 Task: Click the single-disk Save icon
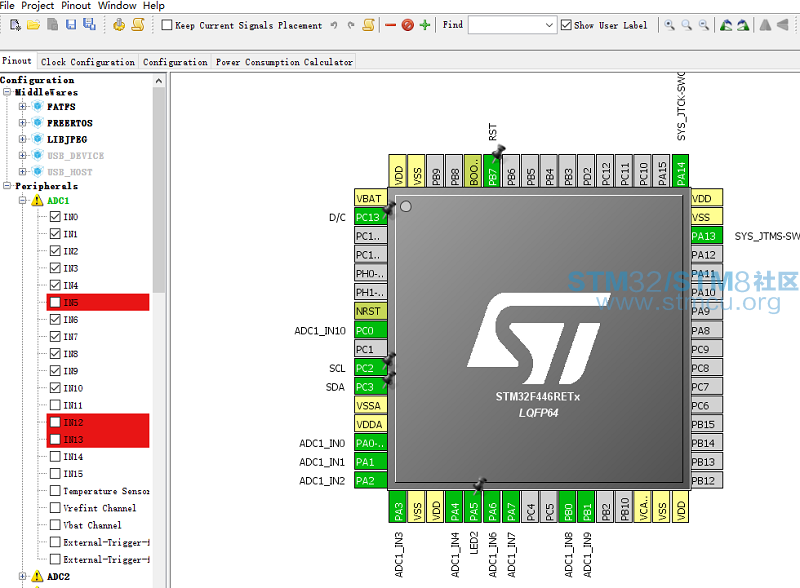(71, 24)
